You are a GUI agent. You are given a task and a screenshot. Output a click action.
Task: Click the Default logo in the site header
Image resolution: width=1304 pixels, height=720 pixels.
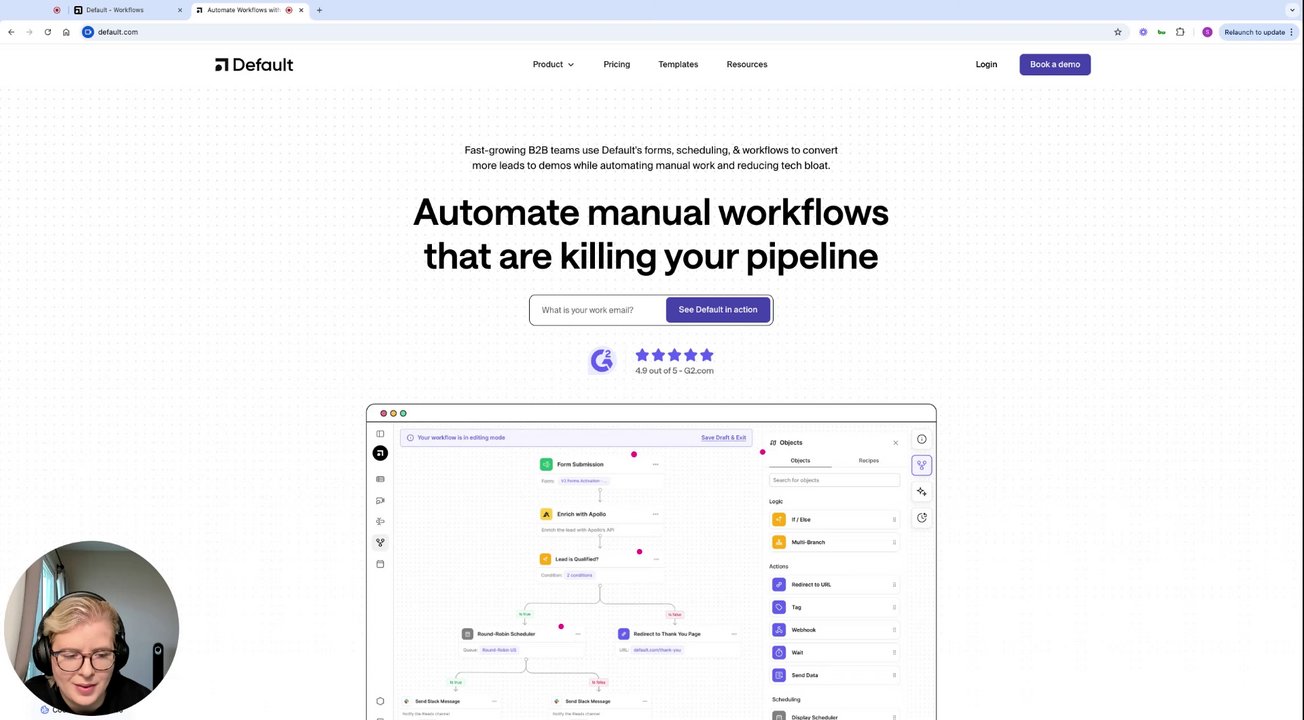(x=254, y=64)
